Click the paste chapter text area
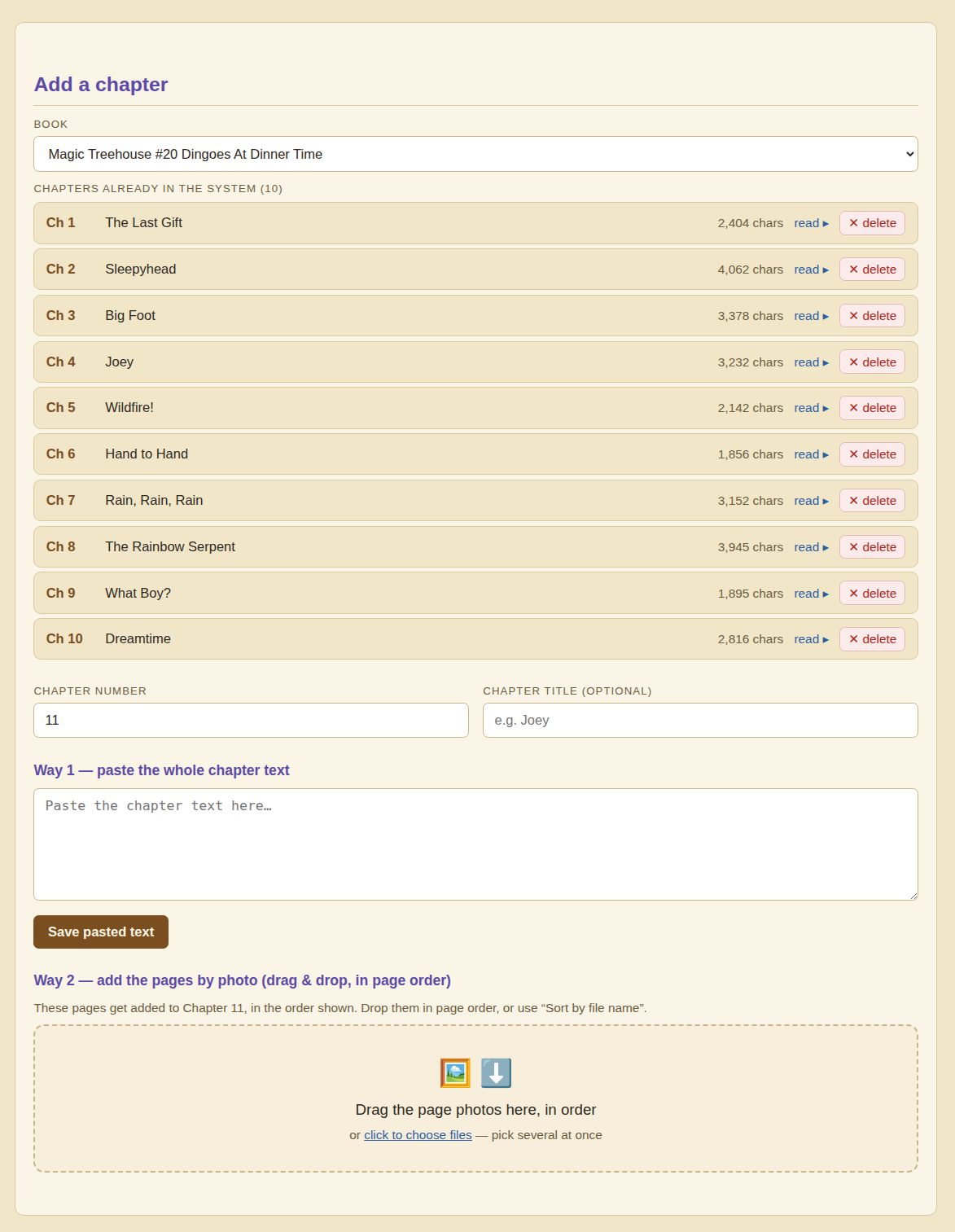 coord(475,844)
